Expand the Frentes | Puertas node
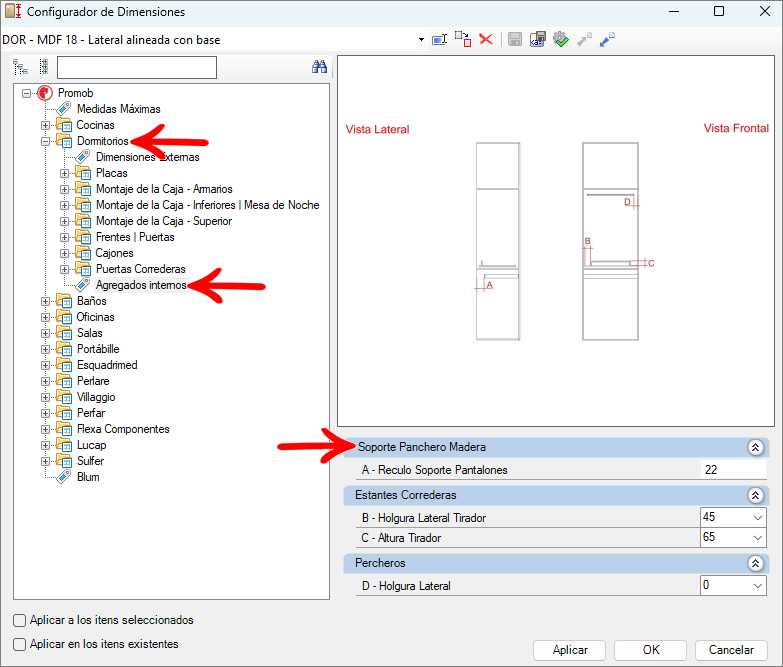The image size is (783, 667). [64, 237]
